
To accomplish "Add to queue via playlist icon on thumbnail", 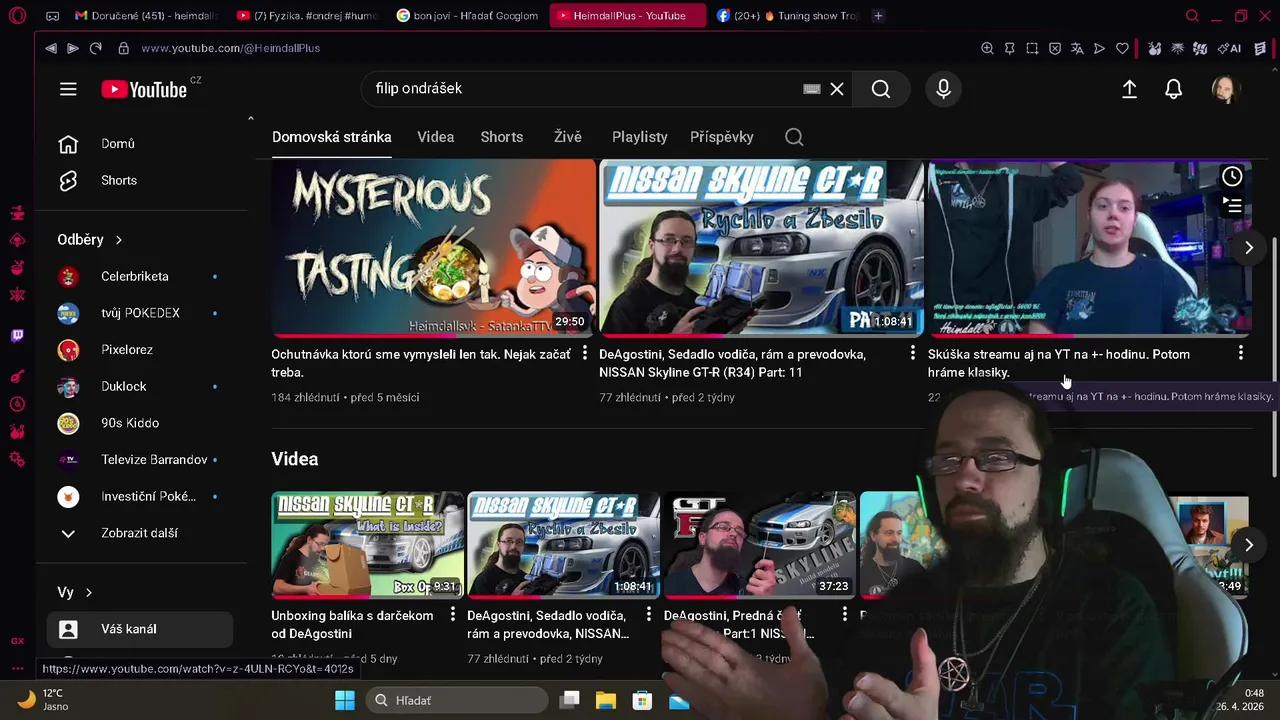I will tap(1232, 206).
